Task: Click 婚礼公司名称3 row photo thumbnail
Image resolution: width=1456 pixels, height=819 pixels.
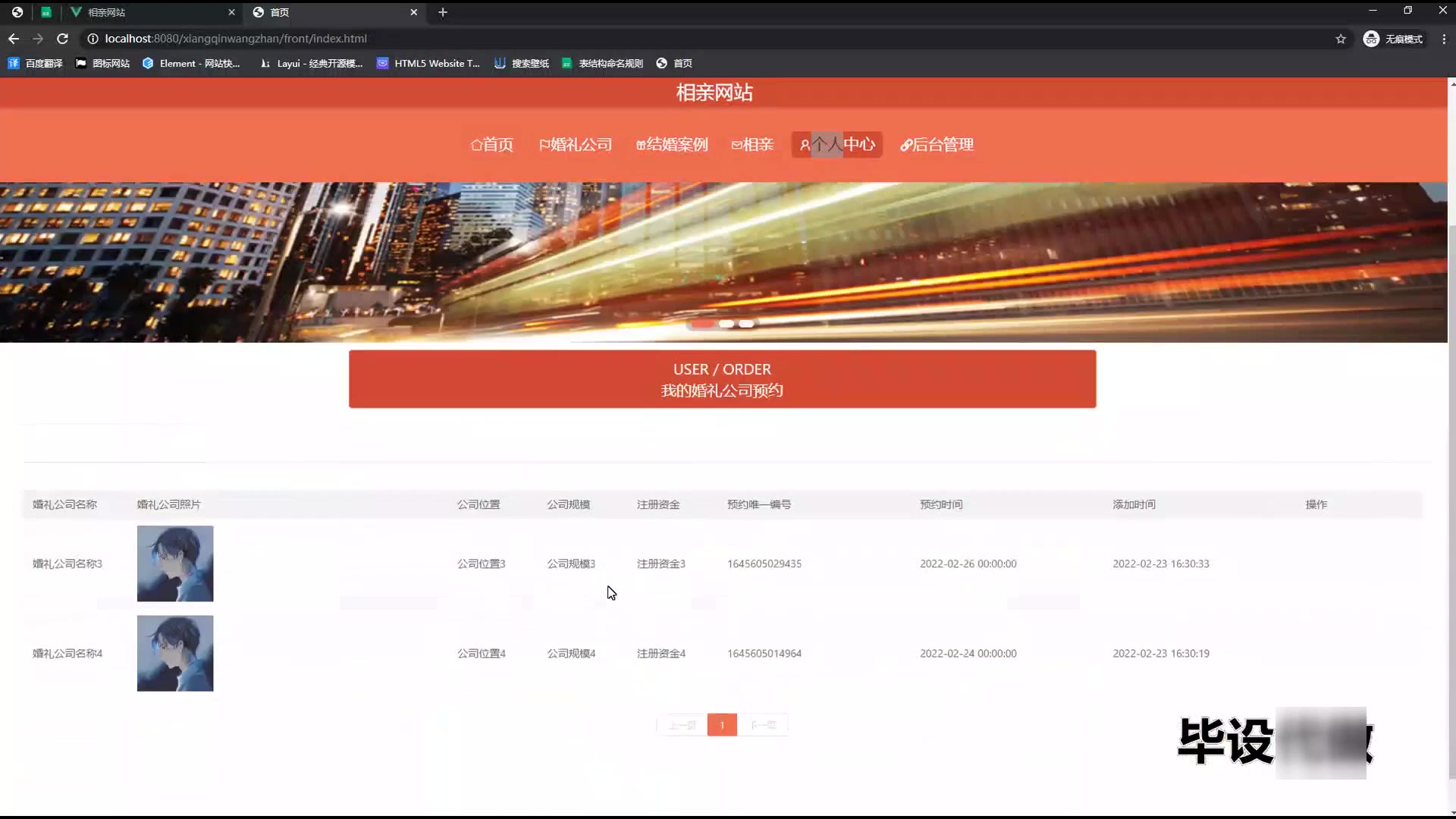Action: [x=175, y=563]
